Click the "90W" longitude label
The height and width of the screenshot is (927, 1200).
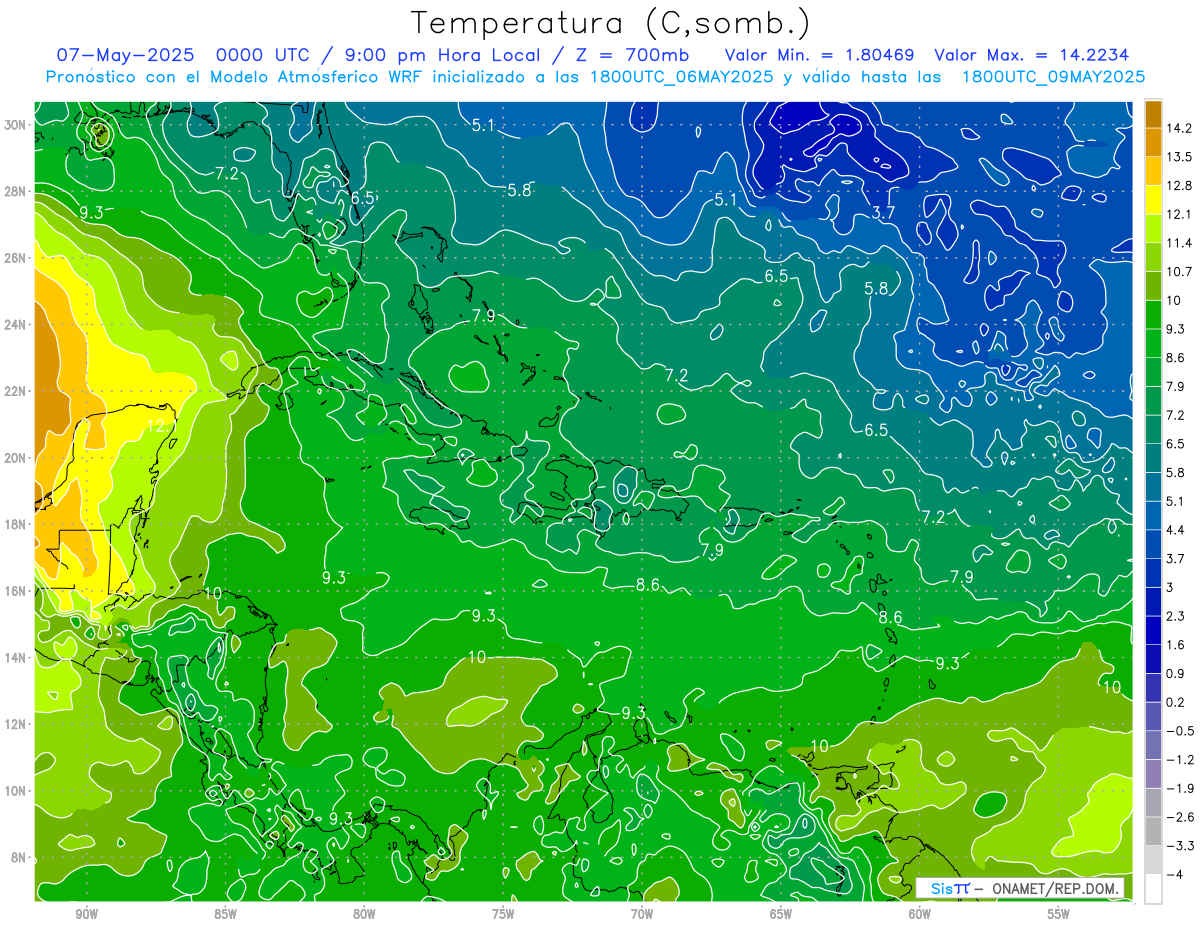[86, 914]
